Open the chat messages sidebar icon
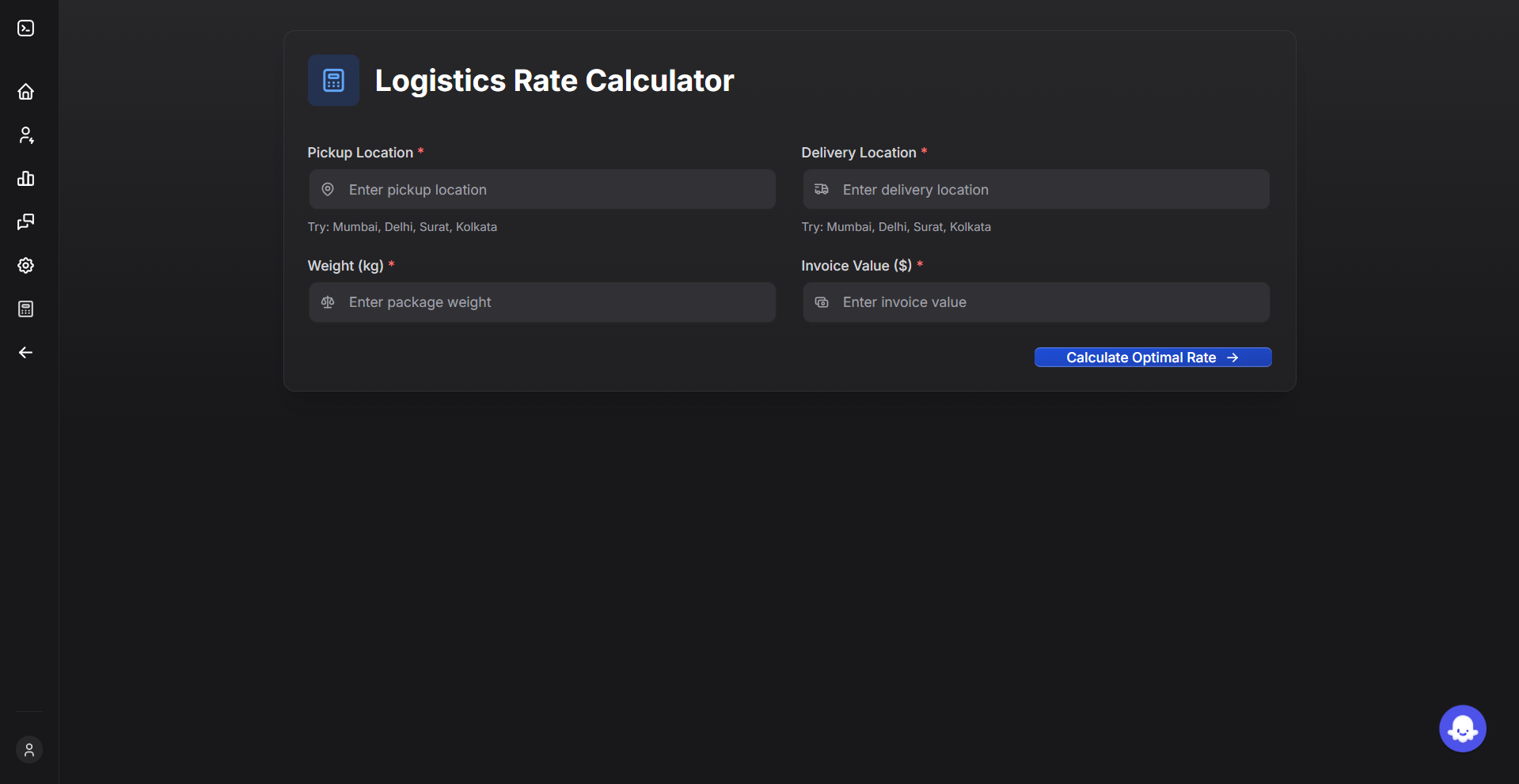The image size is (1519, 784). [26, 222]
